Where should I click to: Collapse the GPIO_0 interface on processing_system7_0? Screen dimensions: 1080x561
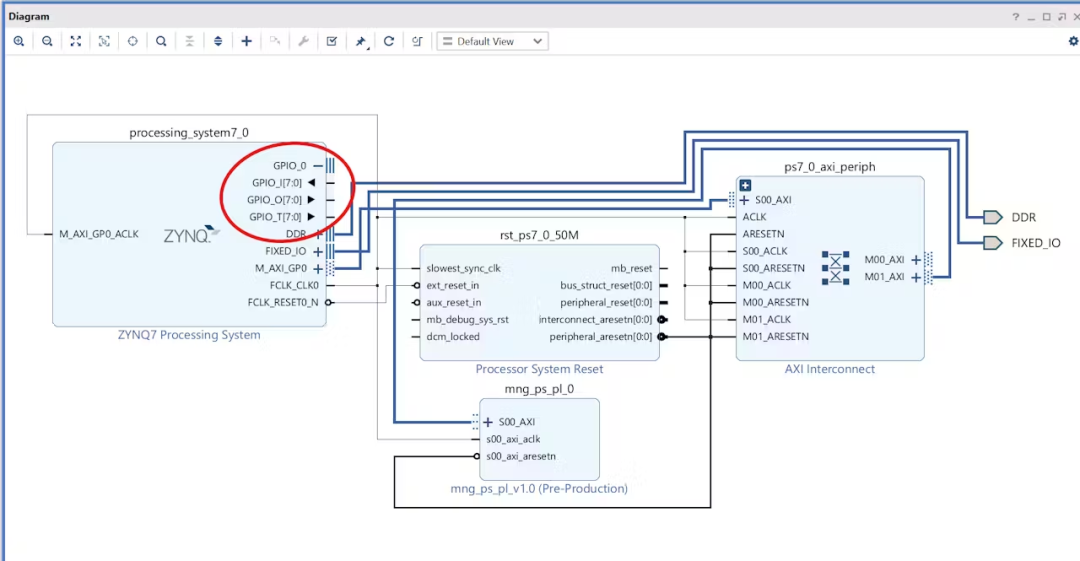318,165
